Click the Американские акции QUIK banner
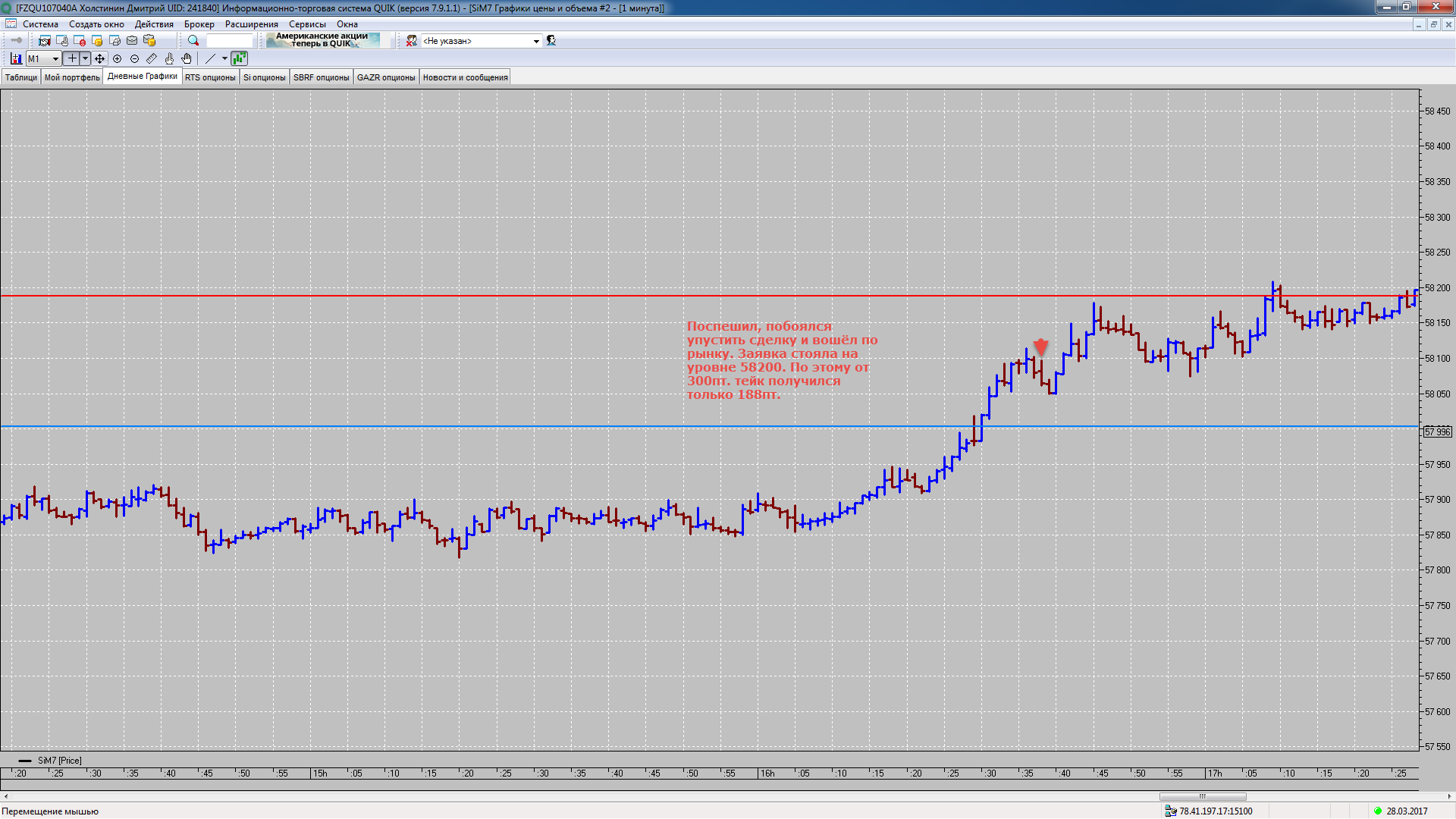 pos(323,40)
